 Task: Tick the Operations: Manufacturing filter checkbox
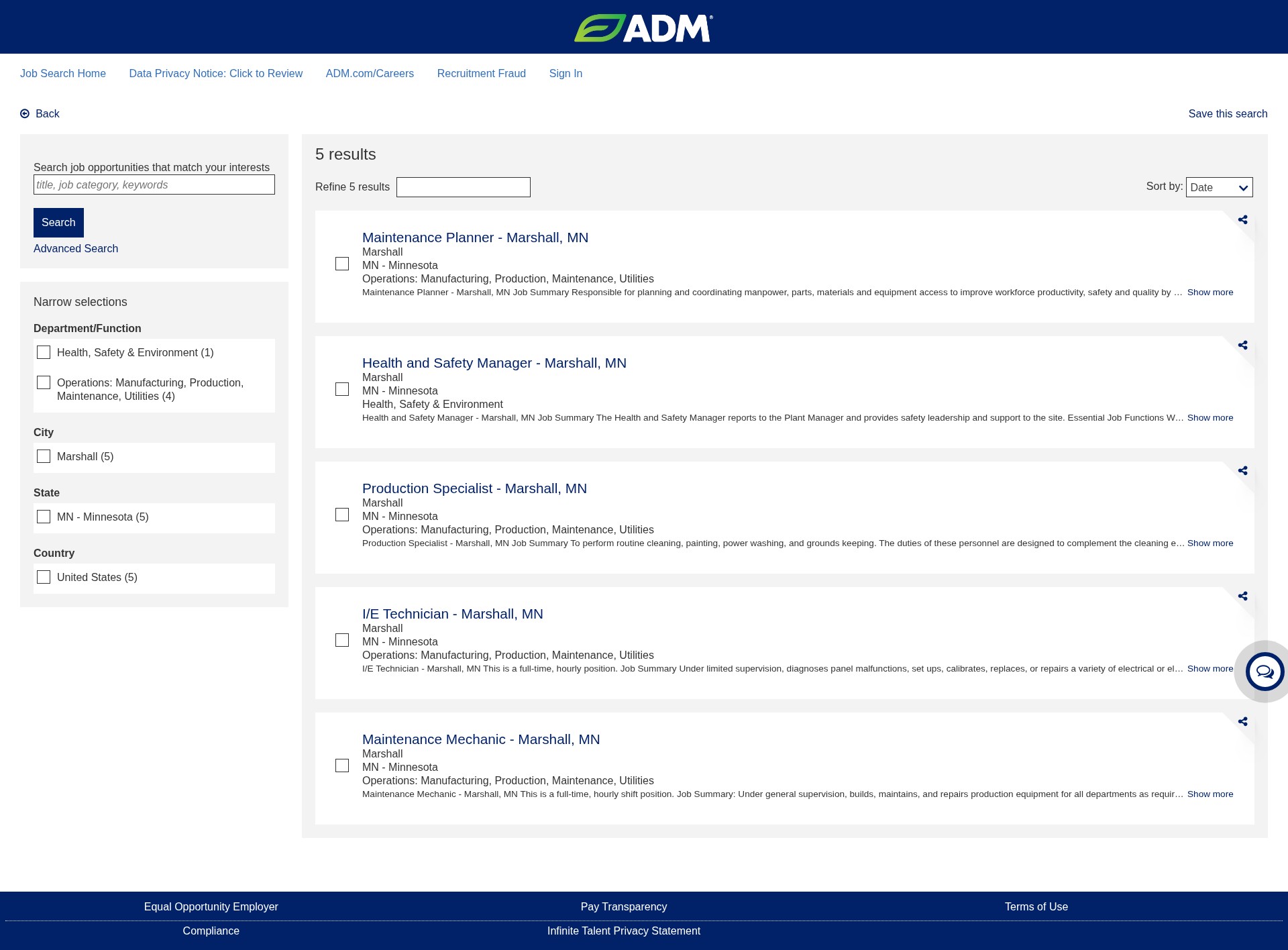(44, 382)
